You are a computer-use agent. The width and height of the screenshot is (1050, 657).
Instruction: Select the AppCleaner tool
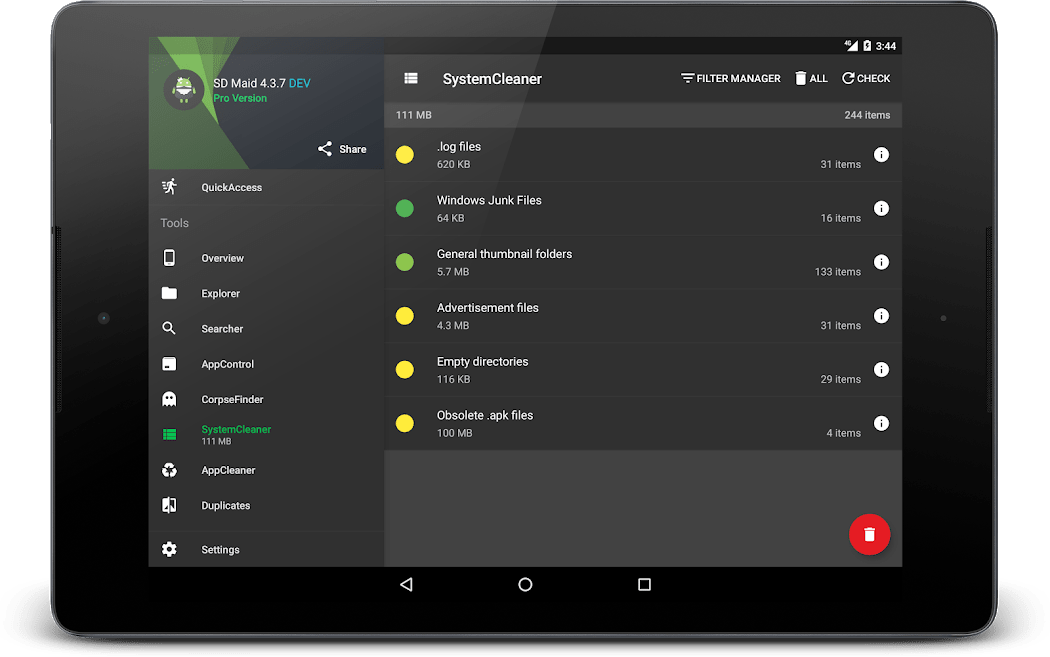click(228, 469)
